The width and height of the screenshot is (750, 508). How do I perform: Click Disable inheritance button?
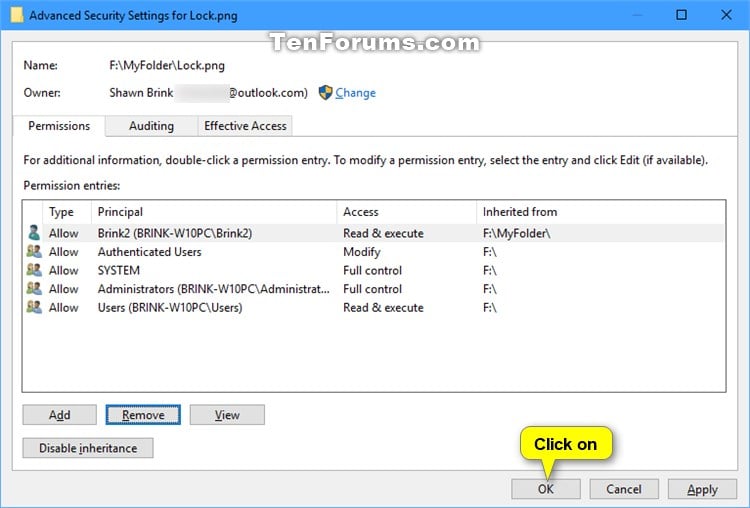point(88,448)
